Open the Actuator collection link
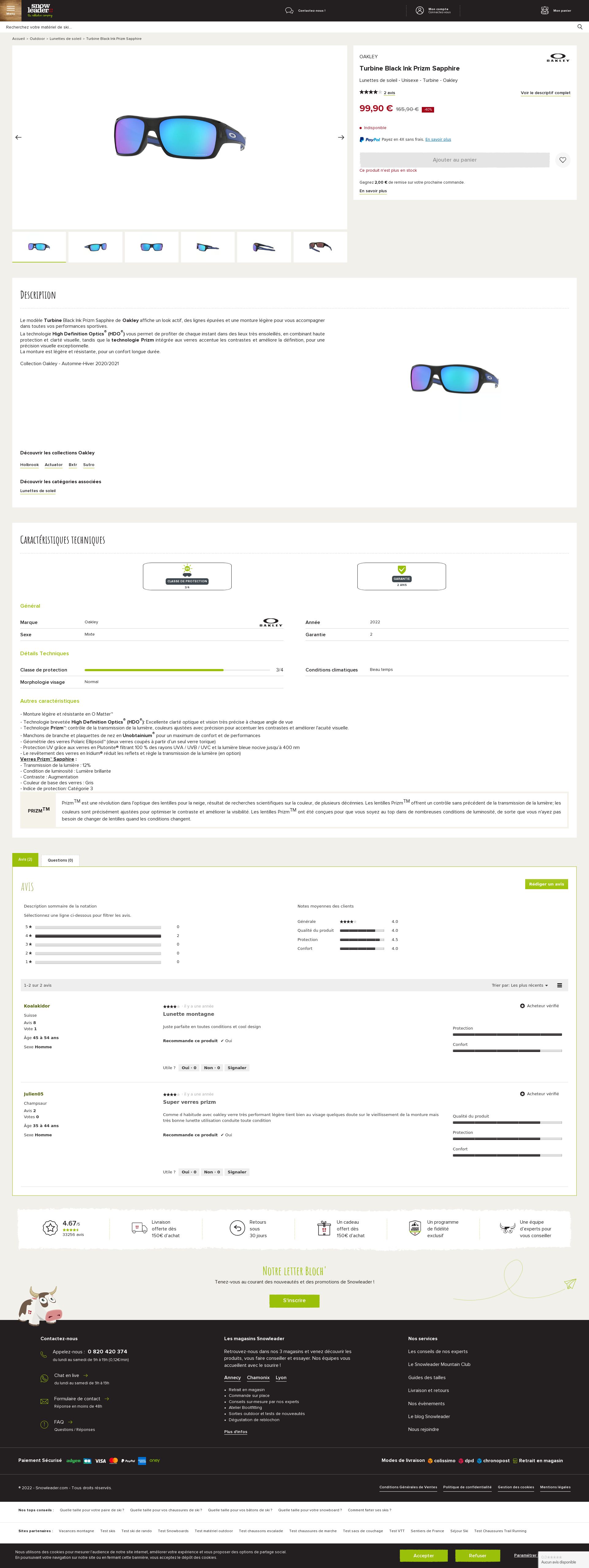589x1568 pixels. tap(54, 465)
